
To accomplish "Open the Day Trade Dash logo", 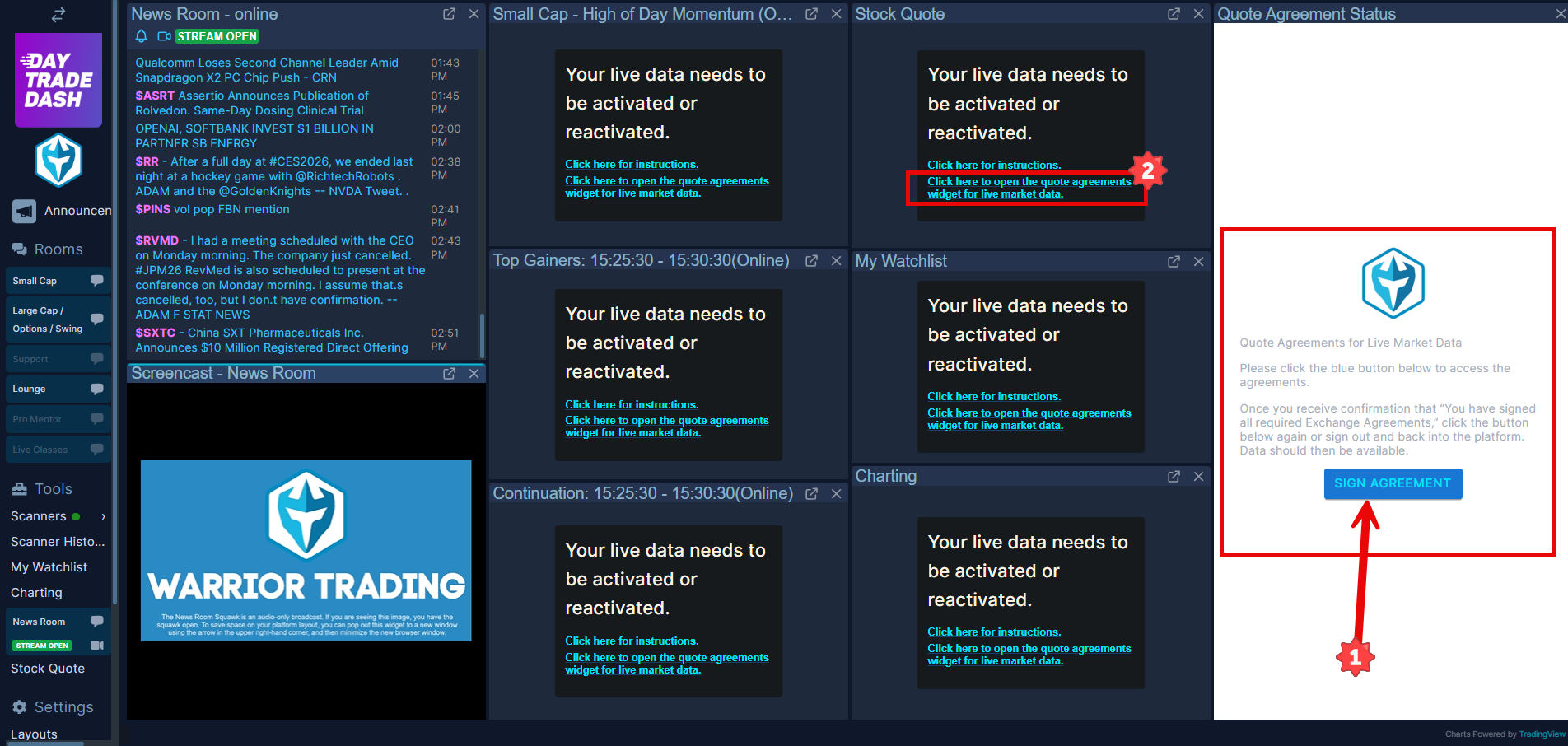I will [58, 80].
